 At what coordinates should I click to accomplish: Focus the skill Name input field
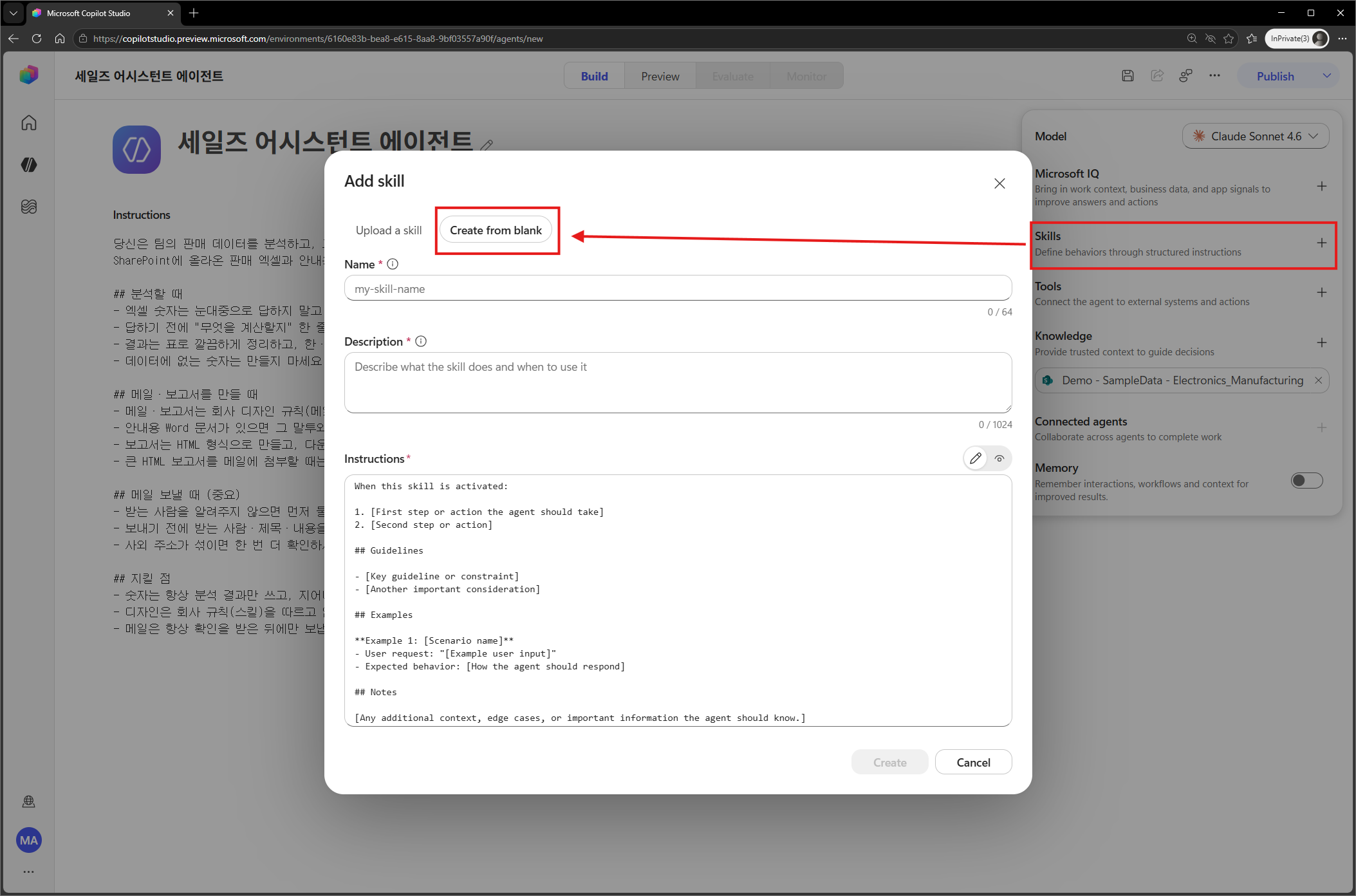click(x=678, y=288)
